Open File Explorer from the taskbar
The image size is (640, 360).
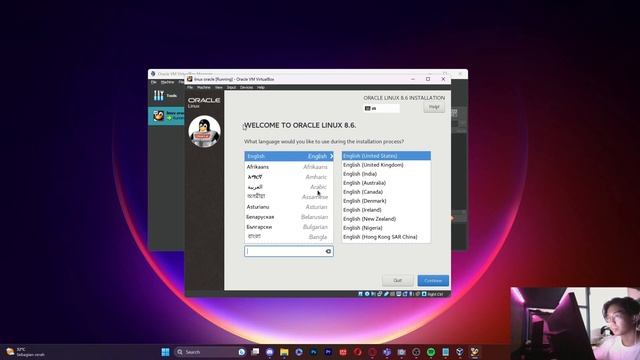point(284,352)
